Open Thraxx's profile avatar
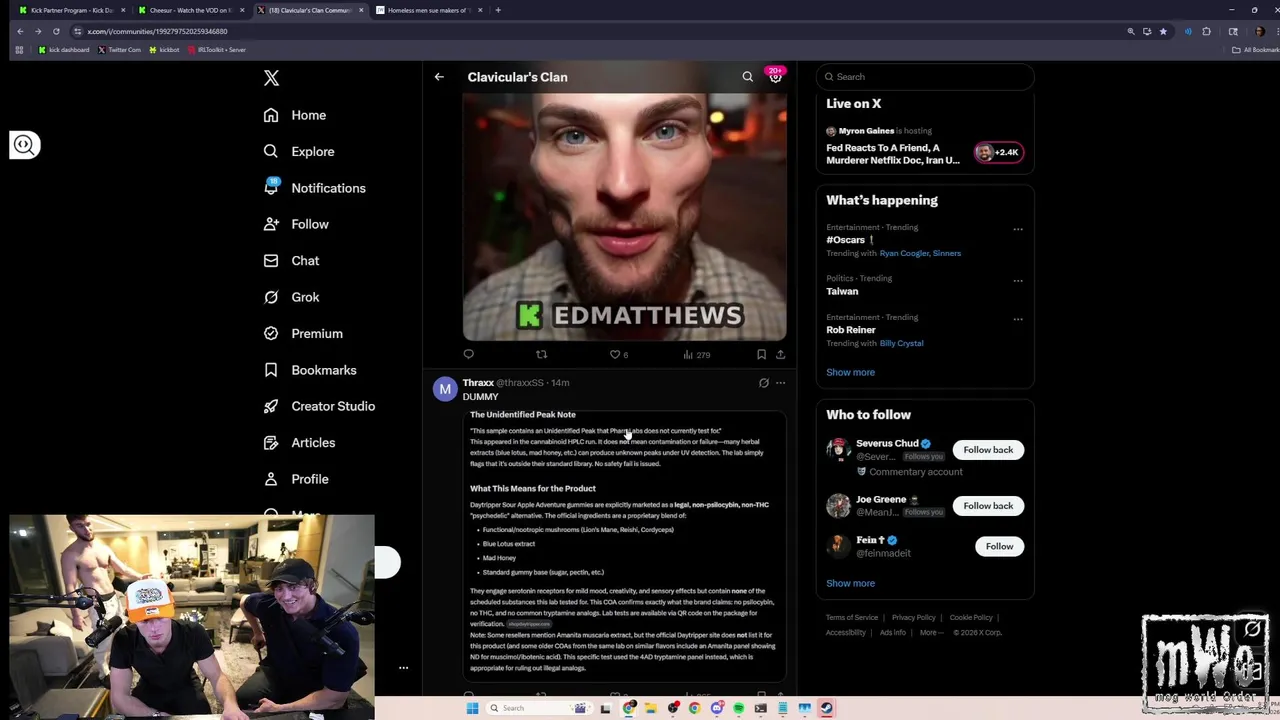This screenshot has width=1280, height=720. (445, 389)
